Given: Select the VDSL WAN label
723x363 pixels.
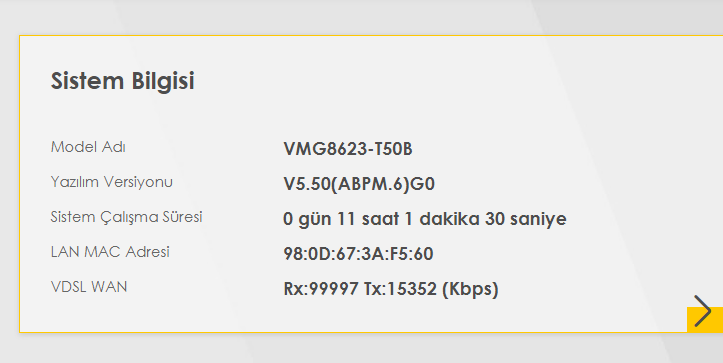Looking at the screenshot, I should [x=89, y=287].
